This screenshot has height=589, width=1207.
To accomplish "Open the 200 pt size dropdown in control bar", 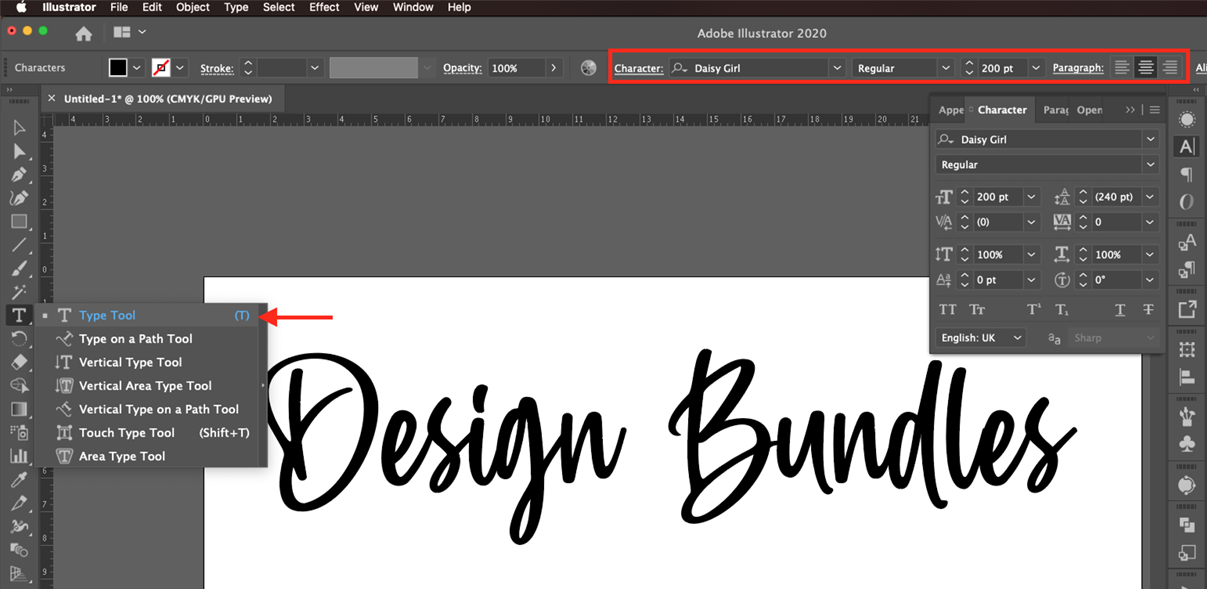I will coord(1035,68).
